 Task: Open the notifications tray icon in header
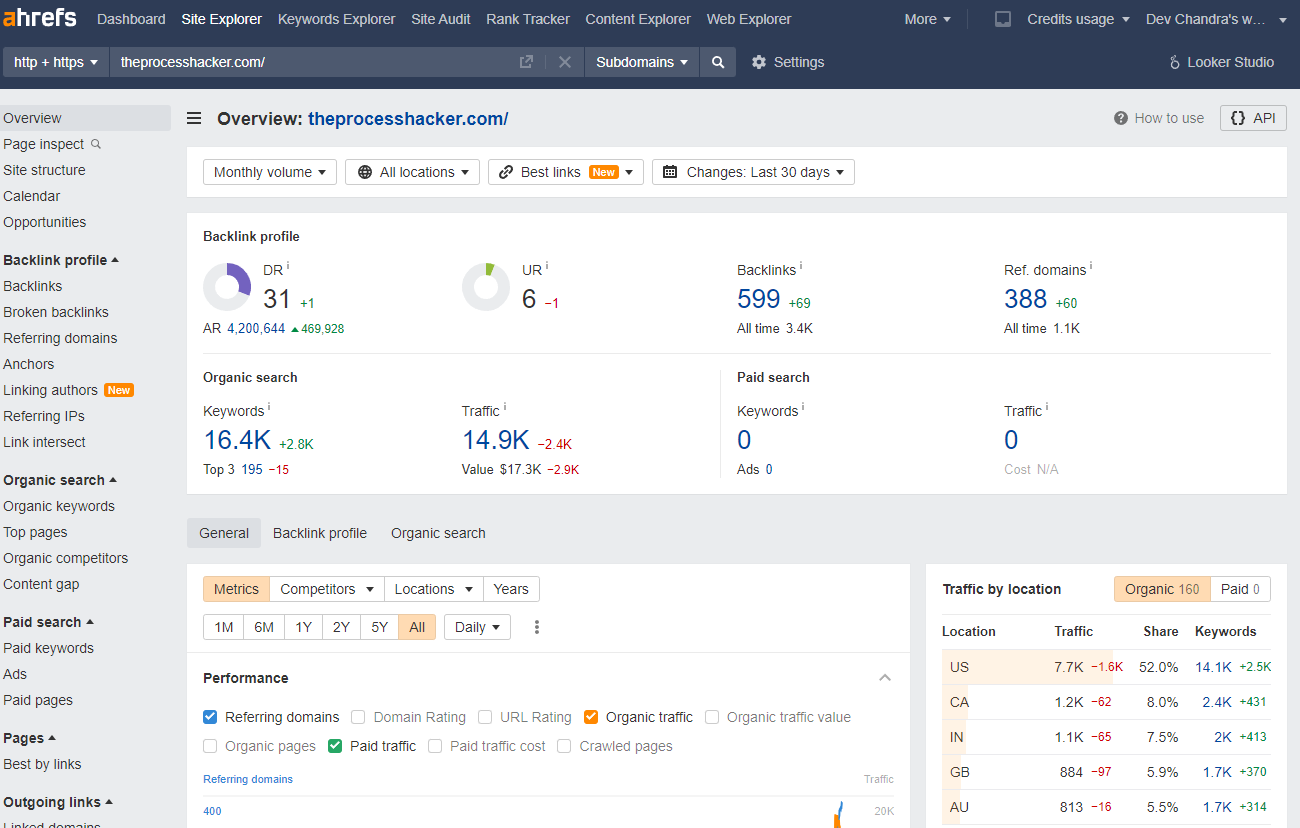1003,19
